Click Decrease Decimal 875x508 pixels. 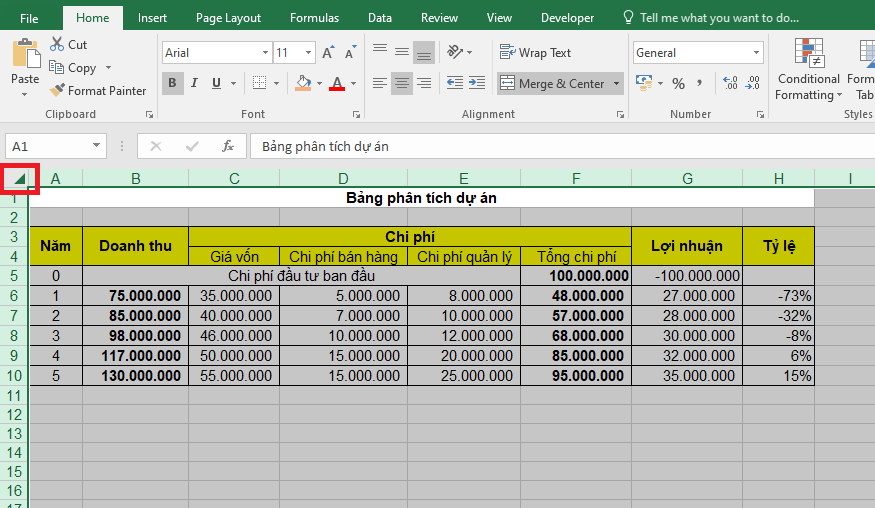click(x=752, y=83)
